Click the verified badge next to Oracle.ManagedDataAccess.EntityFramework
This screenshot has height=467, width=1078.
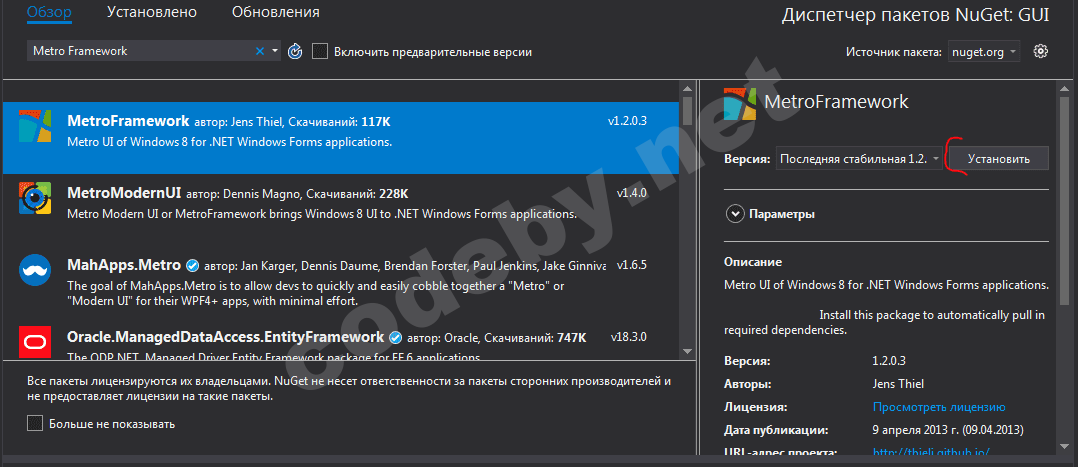[x=395, y=338]
